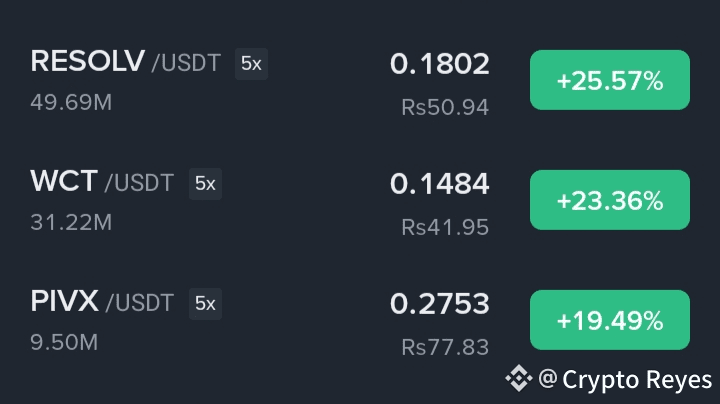Tap the +19.49% change button
This screenshot has height=404, width=720.
[609, 320]
